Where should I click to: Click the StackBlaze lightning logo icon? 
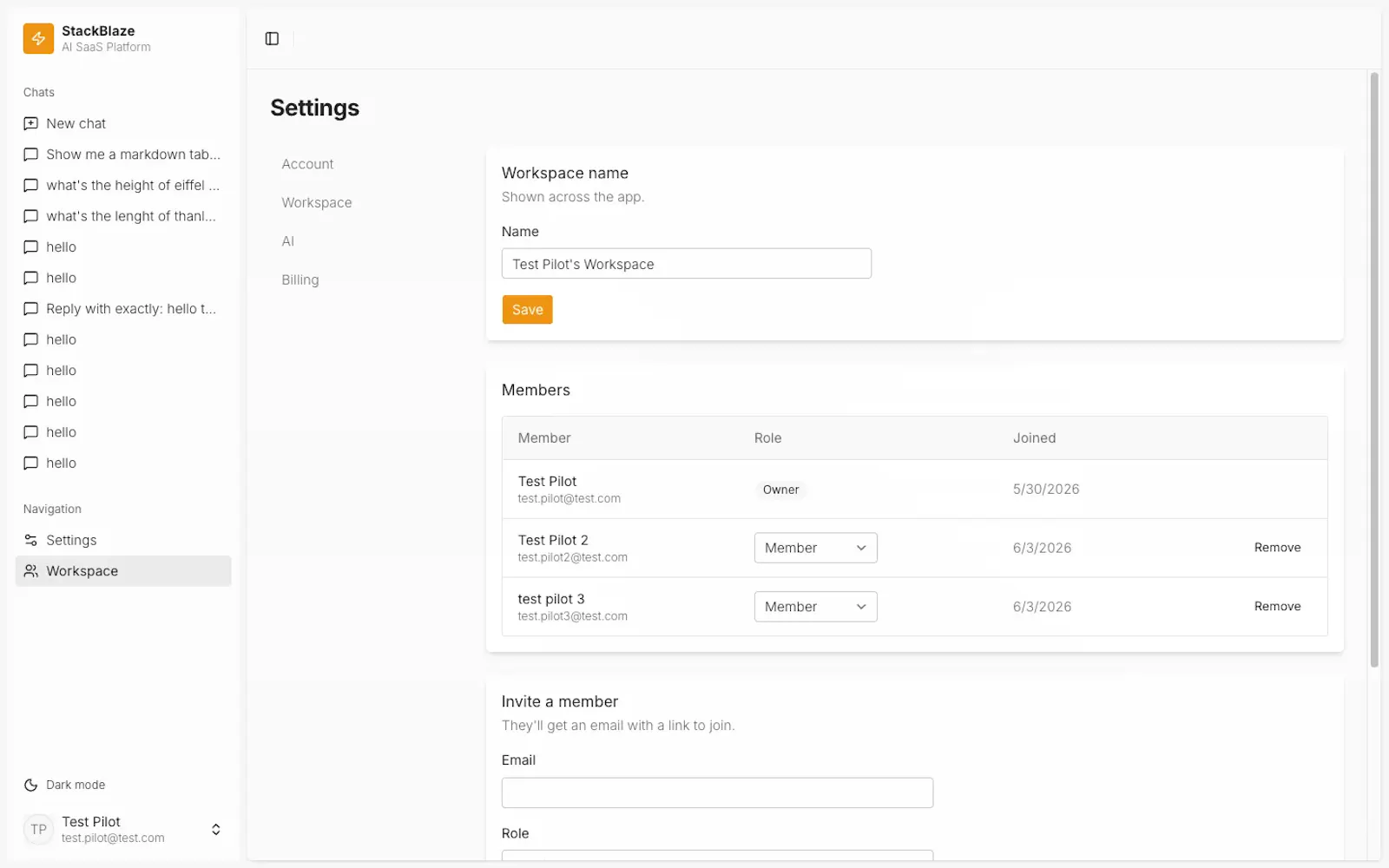coord(38,38)
